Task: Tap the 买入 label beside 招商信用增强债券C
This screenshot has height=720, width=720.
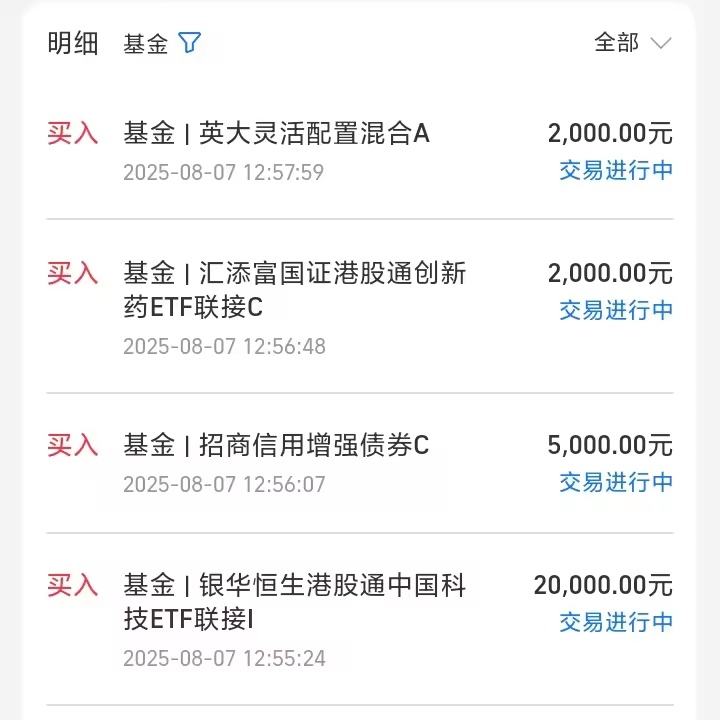Action: pyautogui.click(x=73, y=445)
